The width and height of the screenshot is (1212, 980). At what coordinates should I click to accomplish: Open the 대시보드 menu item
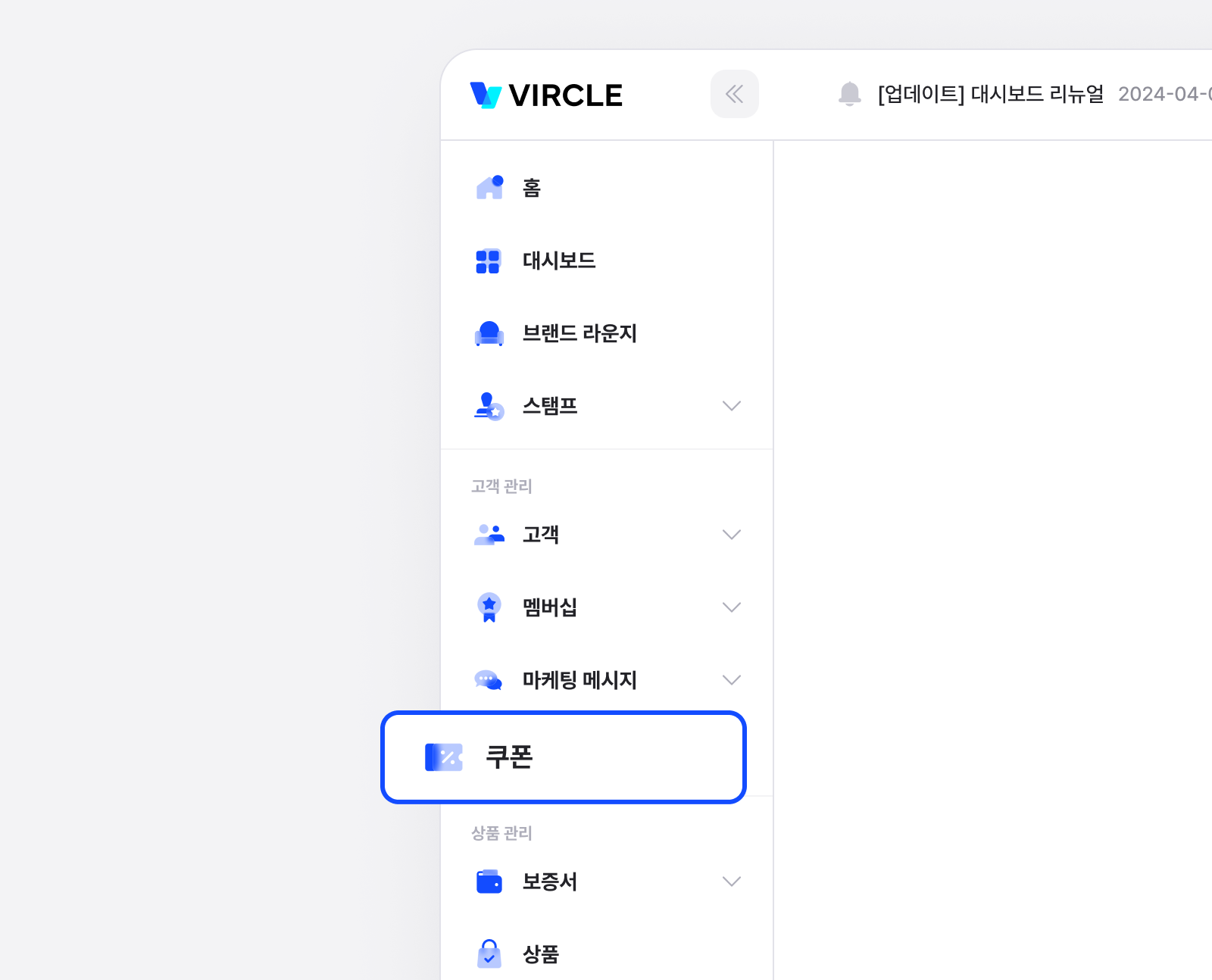[559, 261]
